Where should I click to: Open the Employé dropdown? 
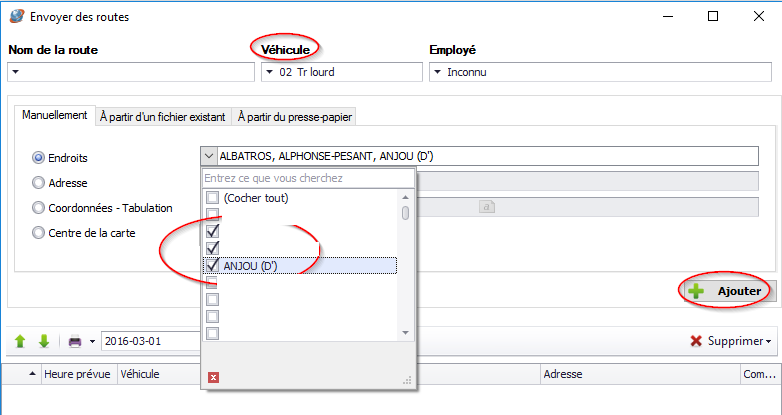pos(437,72)
